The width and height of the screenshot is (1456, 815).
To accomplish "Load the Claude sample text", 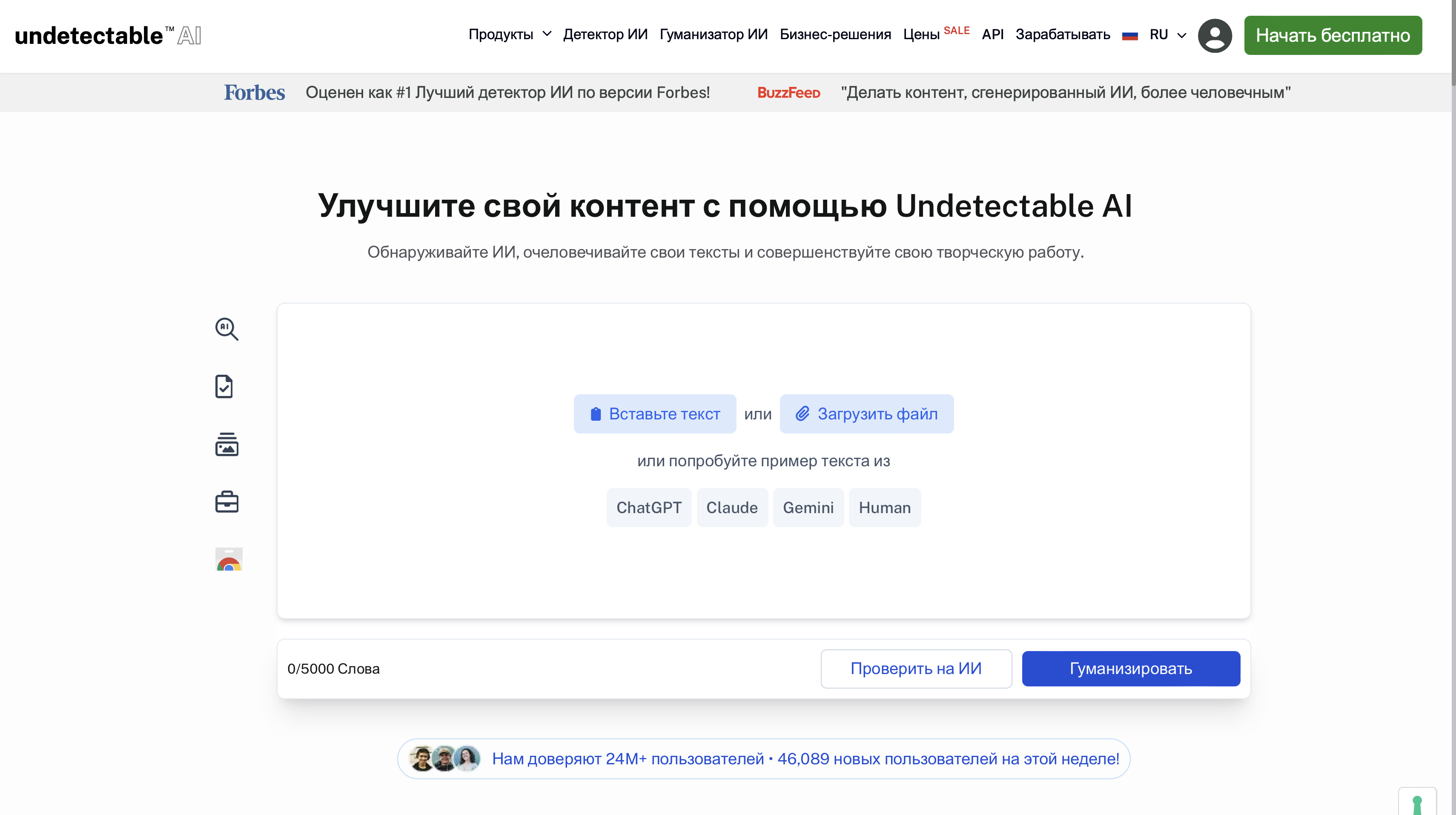I will tap(732, 508).
